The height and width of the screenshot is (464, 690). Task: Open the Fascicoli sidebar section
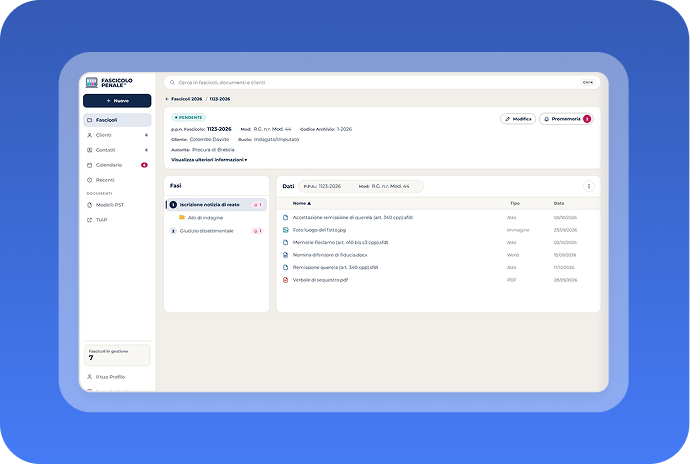pyautogui.click(x=117, y=120)
